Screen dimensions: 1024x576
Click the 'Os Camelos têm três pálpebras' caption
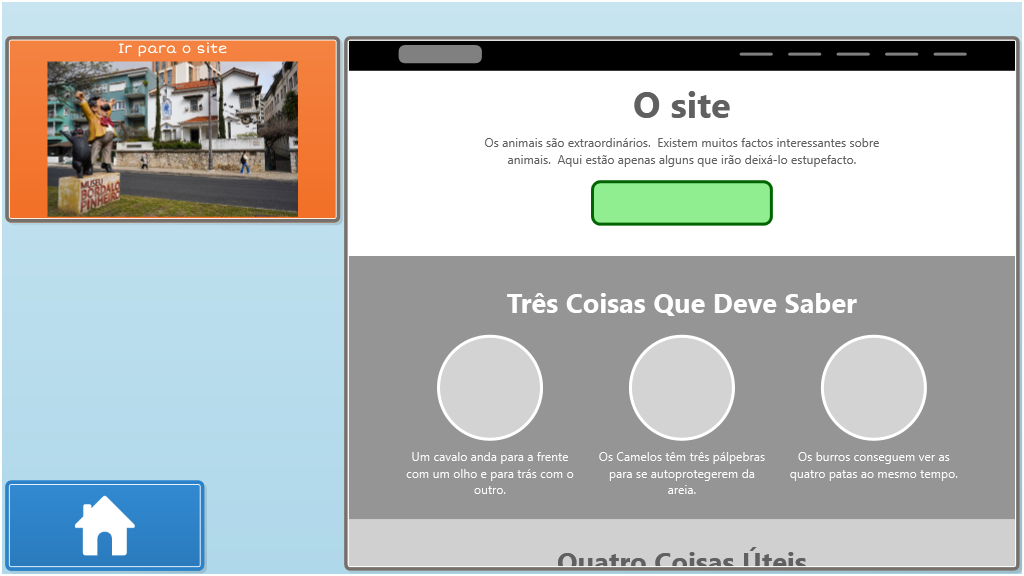682,474
